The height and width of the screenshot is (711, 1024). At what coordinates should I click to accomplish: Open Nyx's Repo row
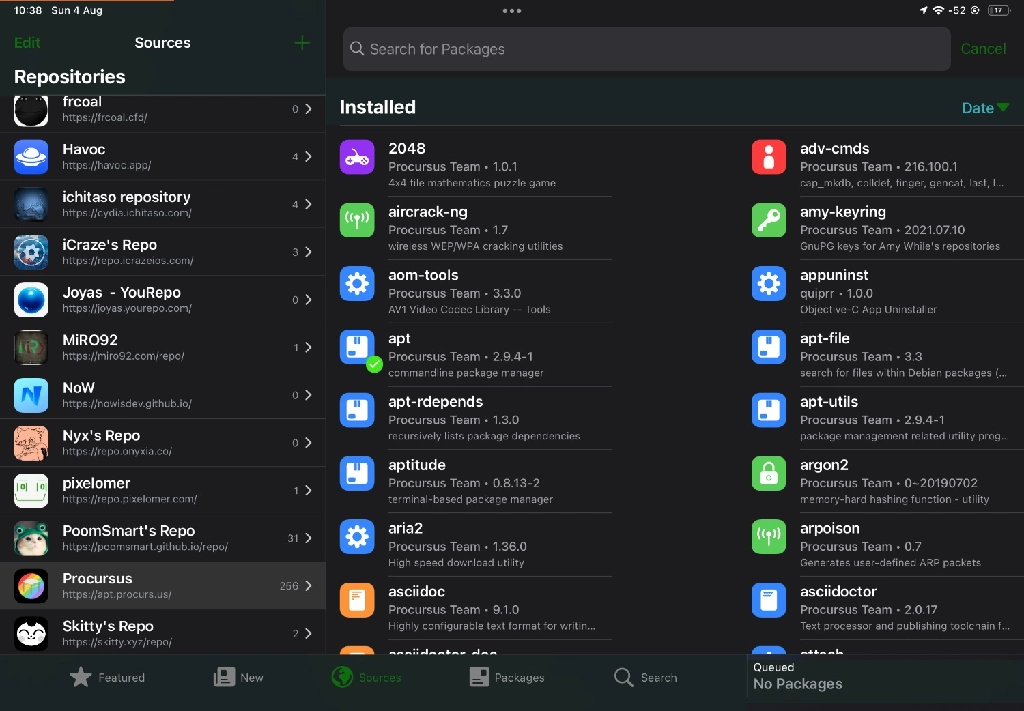pos(163,443)
